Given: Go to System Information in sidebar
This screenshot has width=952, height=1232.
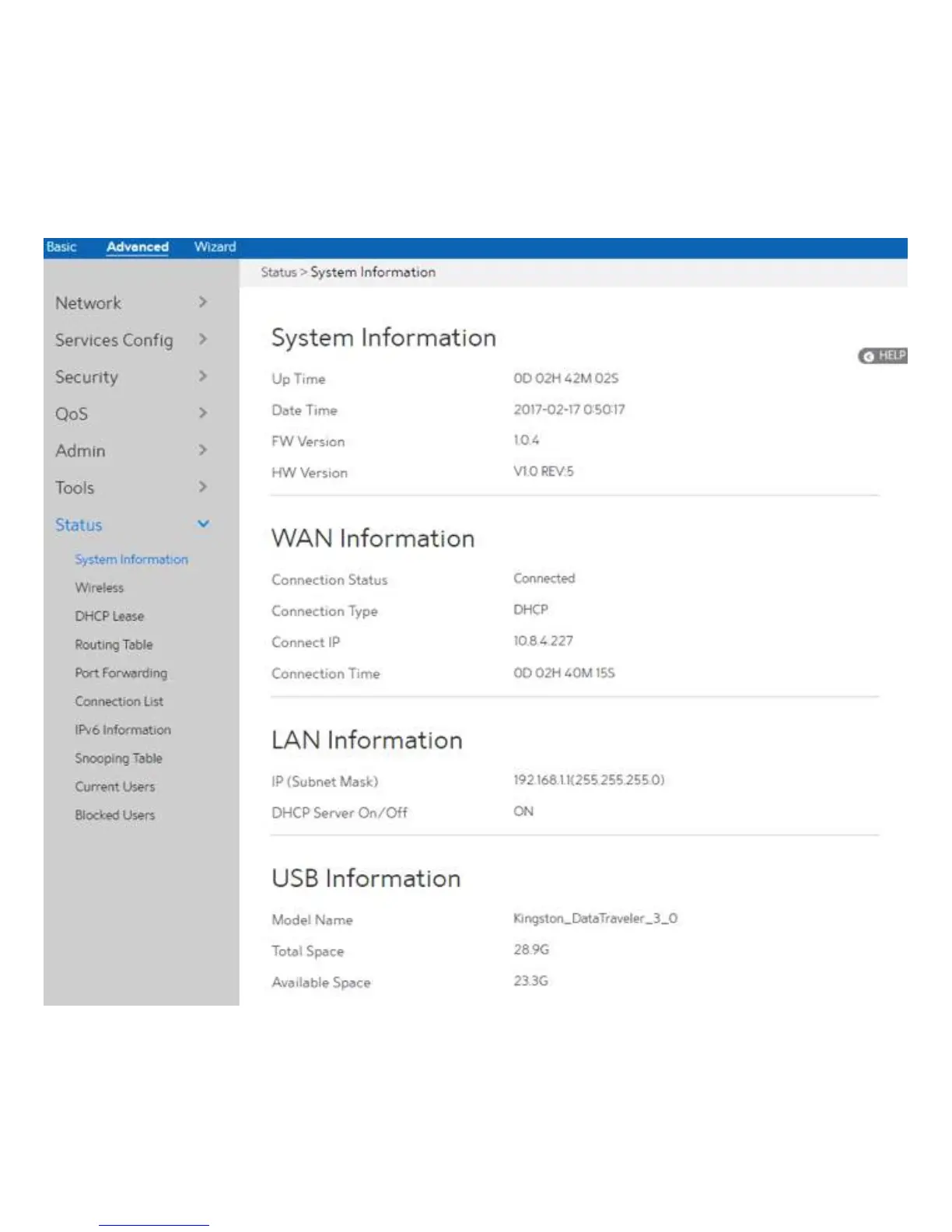Looking at the screenshot, I should [x=131, y=559].
